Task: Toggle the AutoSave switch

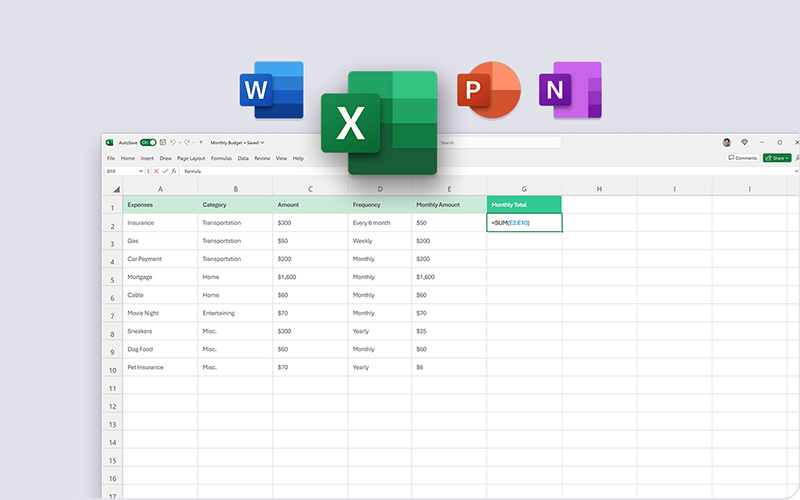Action: (147, 143)
